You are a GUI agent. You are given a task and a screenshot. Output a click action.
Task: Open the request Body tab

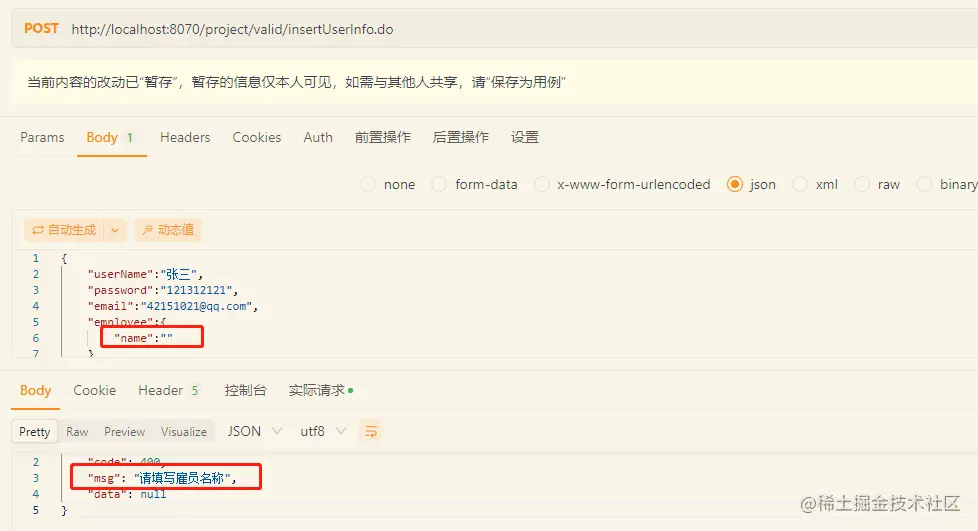point(110,137)
